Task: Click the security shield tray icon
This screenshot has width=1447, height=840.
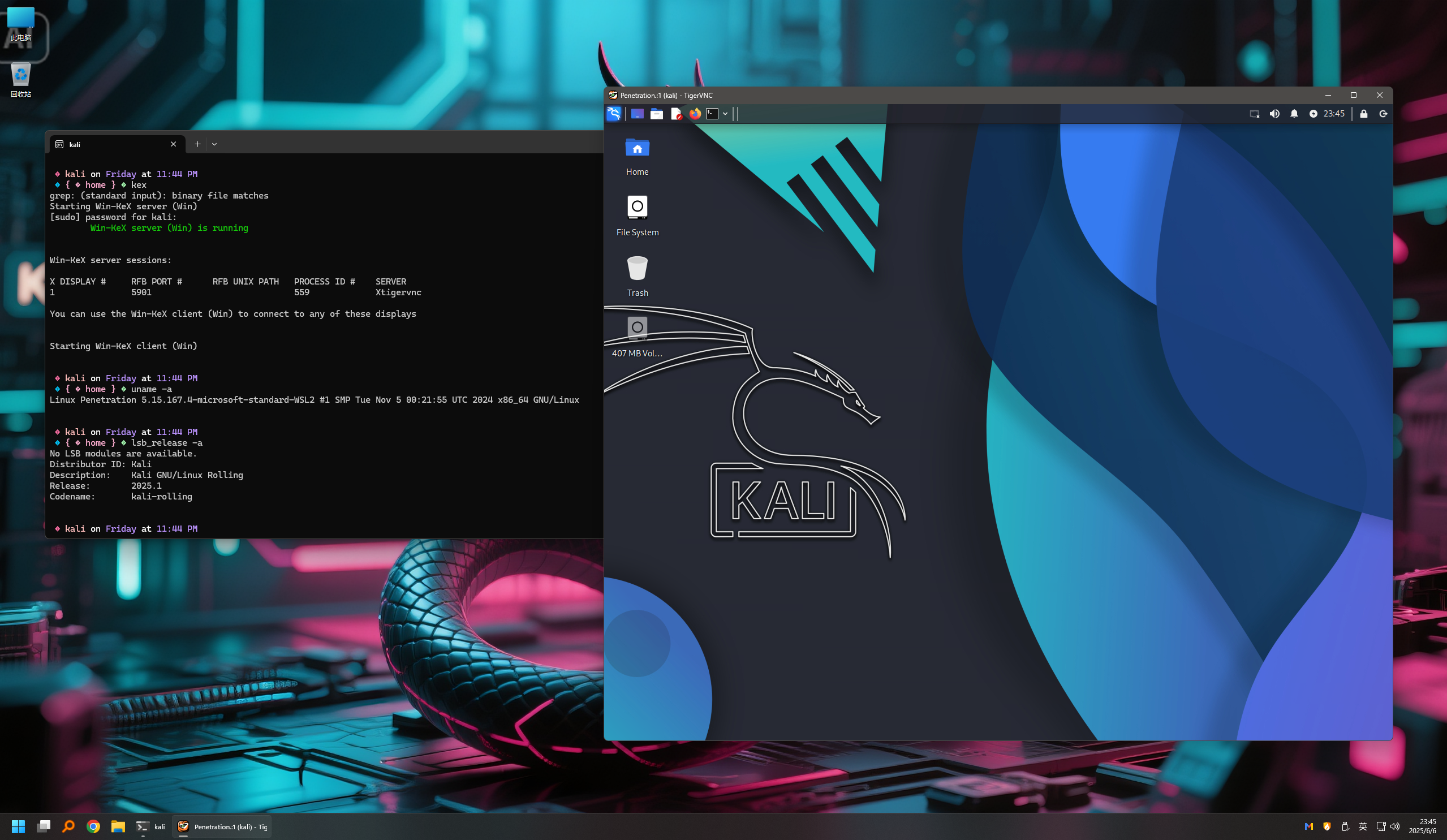Action: coord(1327,826)
